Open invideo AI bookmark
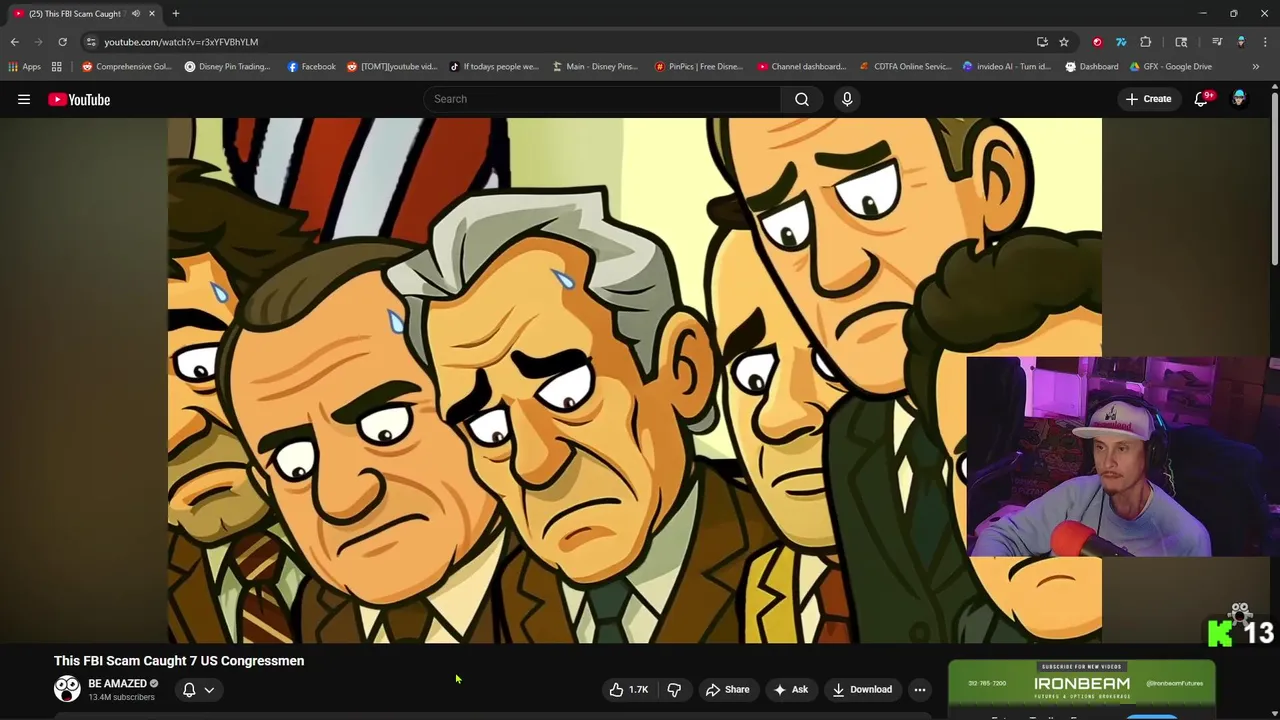 (x=1006, y=67)
